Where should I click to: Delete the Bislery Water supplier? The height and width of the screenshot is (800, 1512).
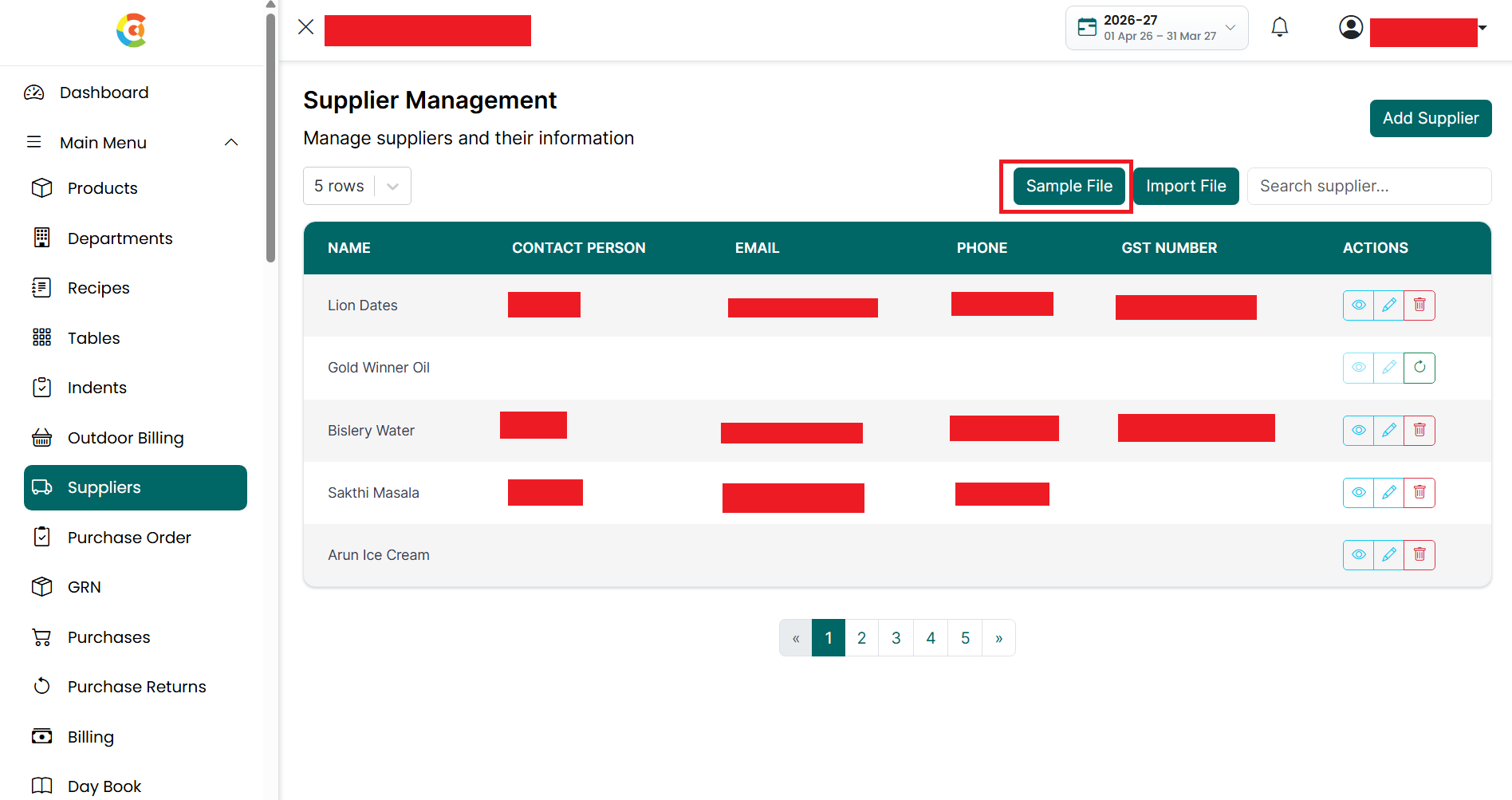coord(1419,430)
